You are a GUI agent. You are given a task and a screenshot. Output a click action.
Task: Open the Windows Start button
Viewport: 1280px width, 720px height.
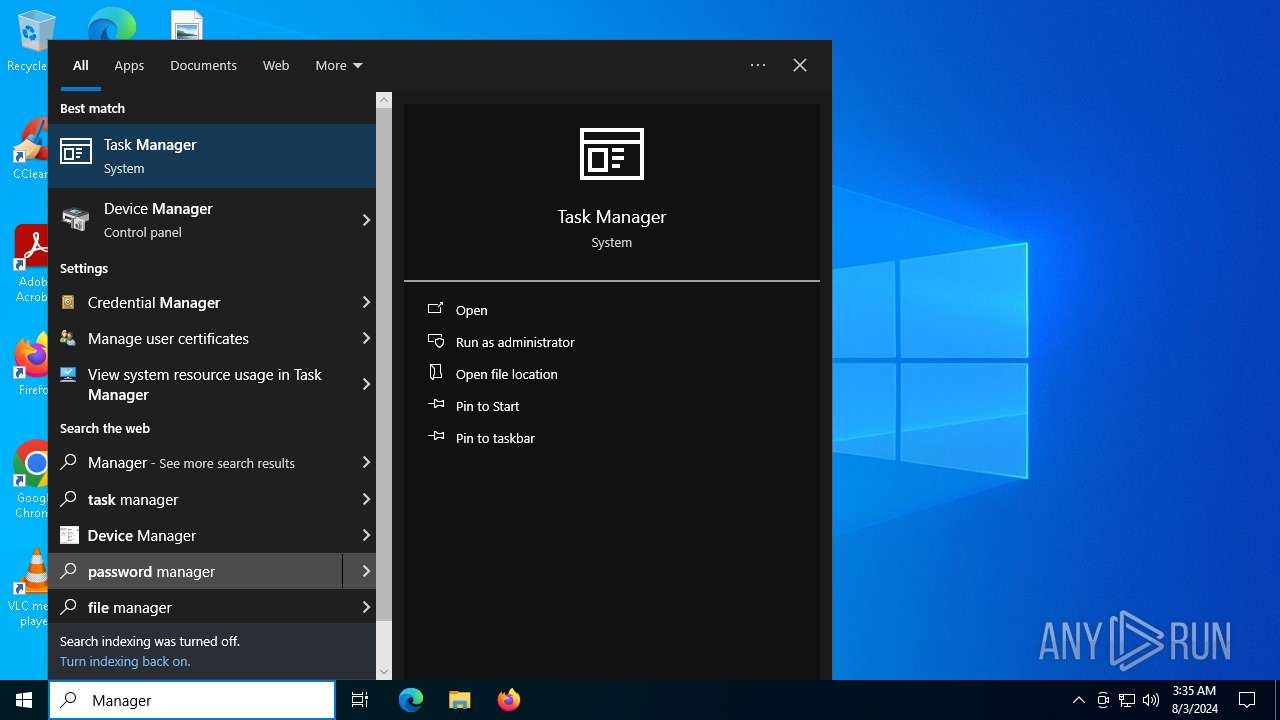click(x=24, y=700)
